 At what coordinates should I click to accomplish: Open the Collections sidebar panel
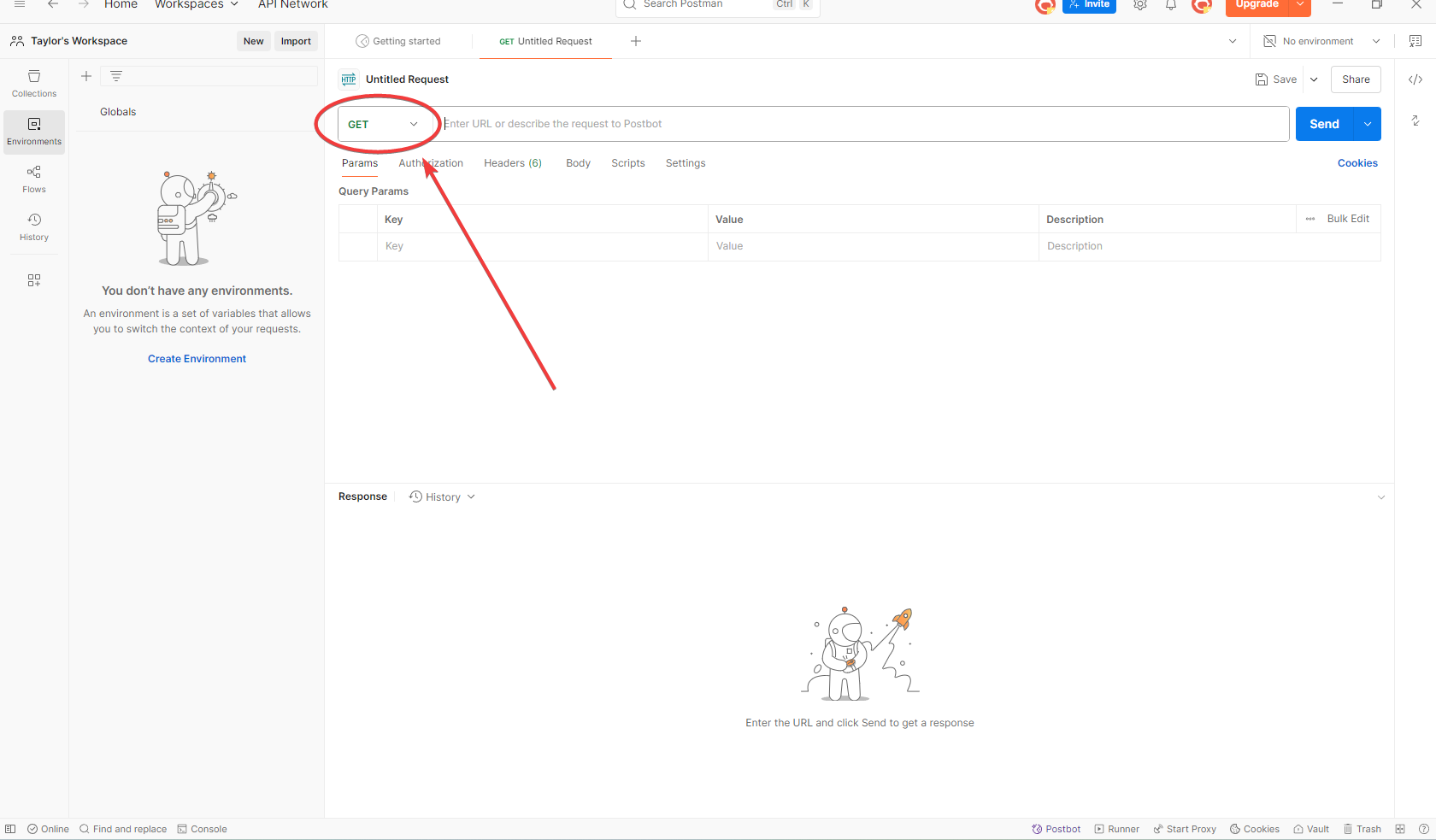34,84
